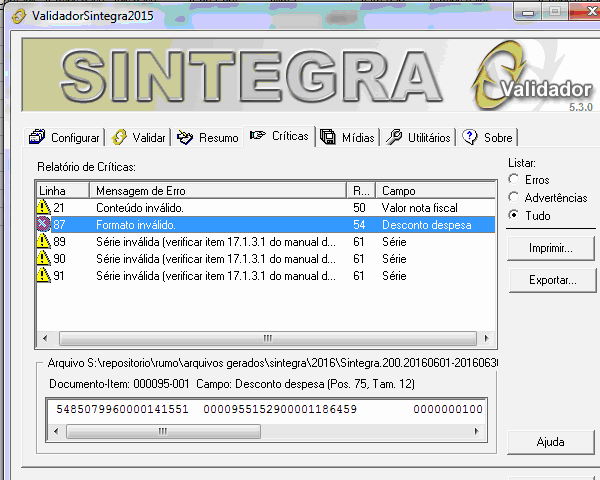This screenshot has height=480, width=600.
Task: Click the record line text 54850799600001​41551
Action: point(122,409)
